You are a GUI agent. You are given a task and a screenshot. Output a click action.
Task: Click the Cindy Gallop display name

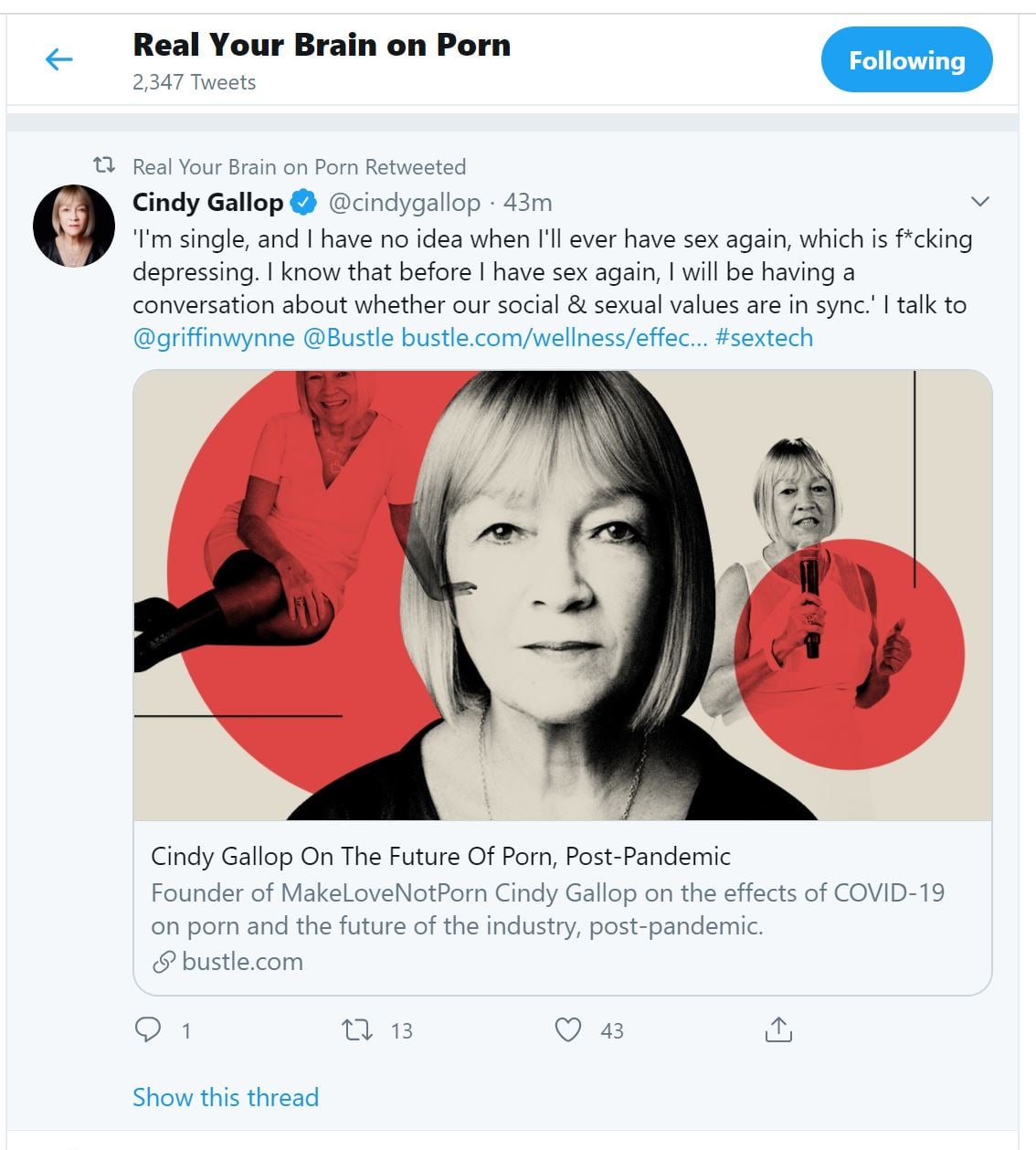coord(207,202)
